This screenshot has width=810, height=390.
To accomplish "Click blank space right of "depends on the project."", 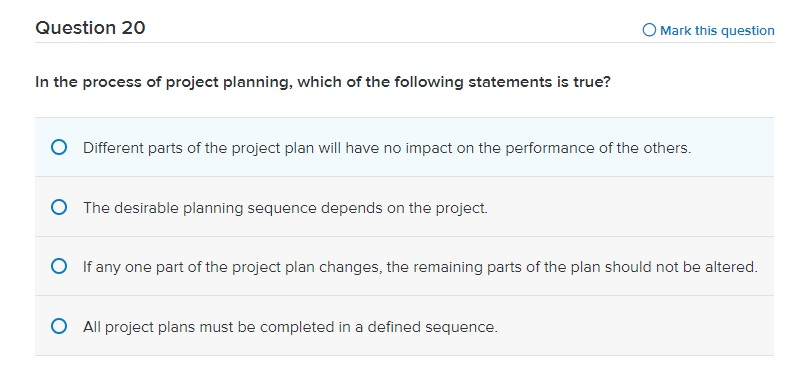I will point(630,208).
